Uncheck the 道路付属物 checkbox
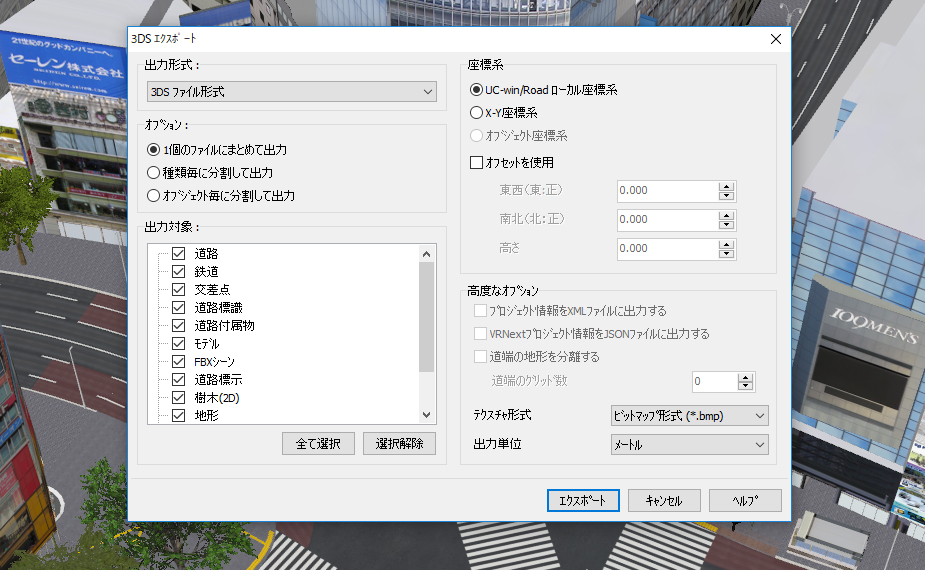 click(x=179, y=326)
